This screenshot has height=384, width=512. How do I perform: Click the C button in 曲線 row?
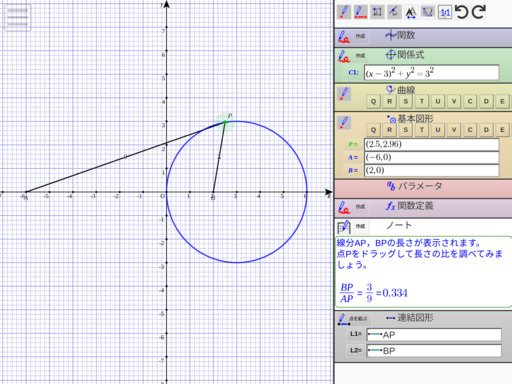pos(470,101)
